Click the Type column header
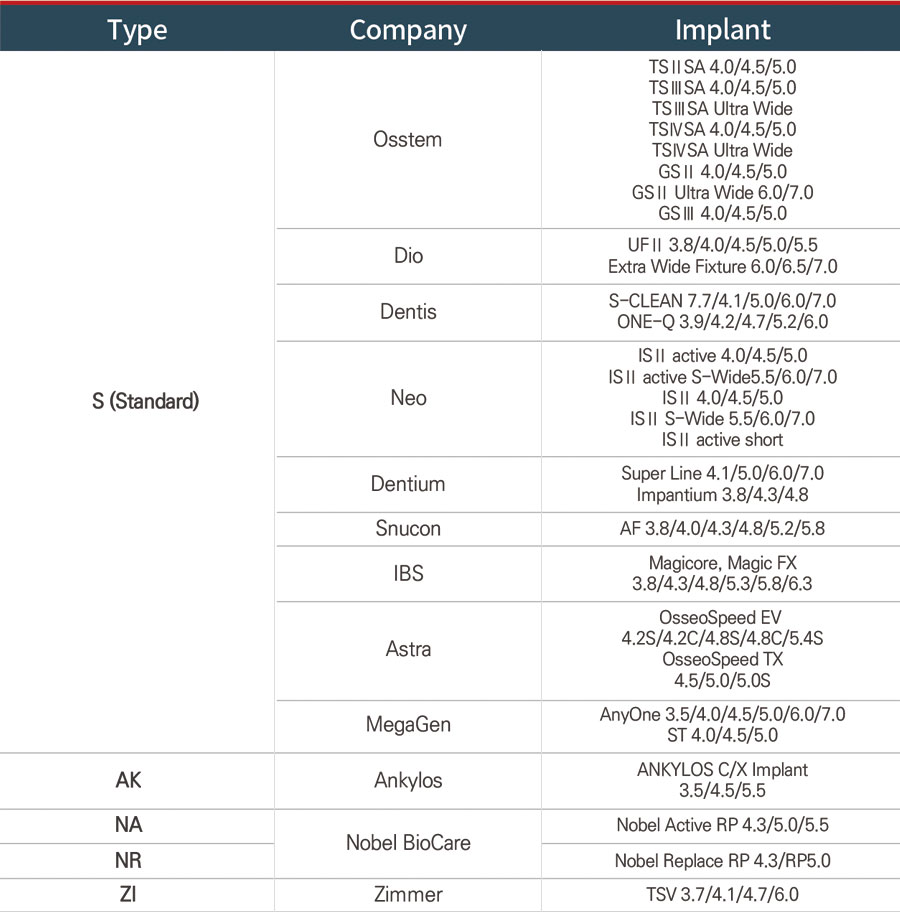 [137, 30]
